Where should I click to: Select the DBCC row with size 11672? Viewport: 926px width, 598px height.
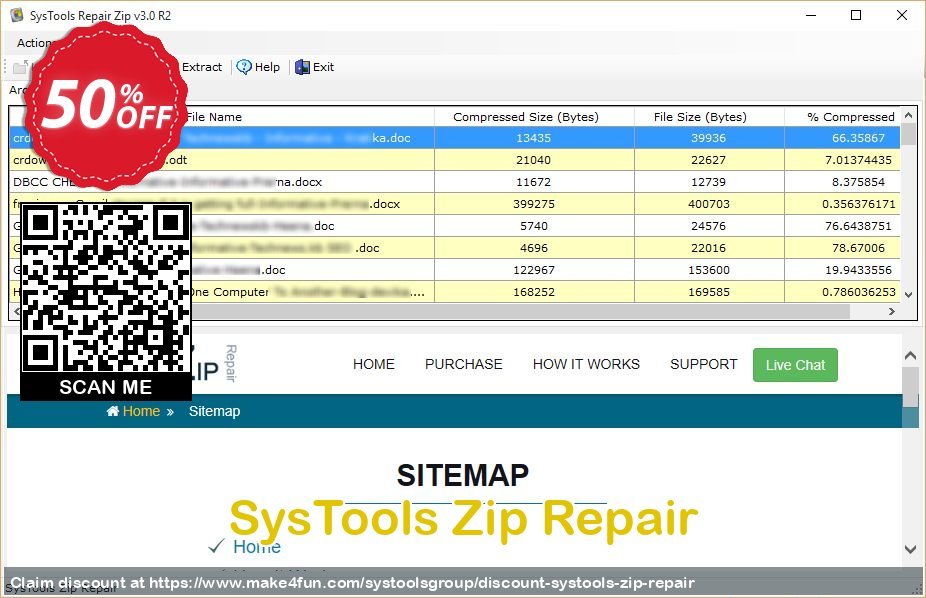(455, 182)
